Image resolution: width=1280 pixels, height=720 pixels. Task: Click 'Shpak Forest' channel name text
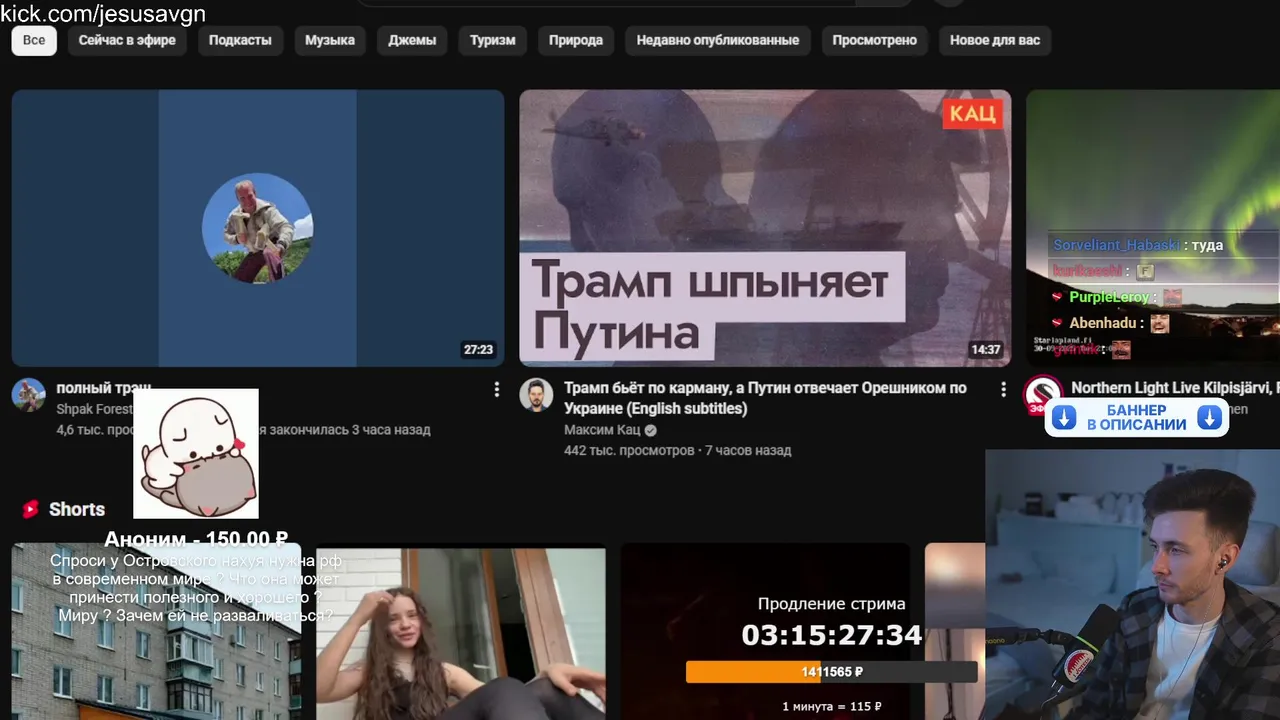point(94,410)
